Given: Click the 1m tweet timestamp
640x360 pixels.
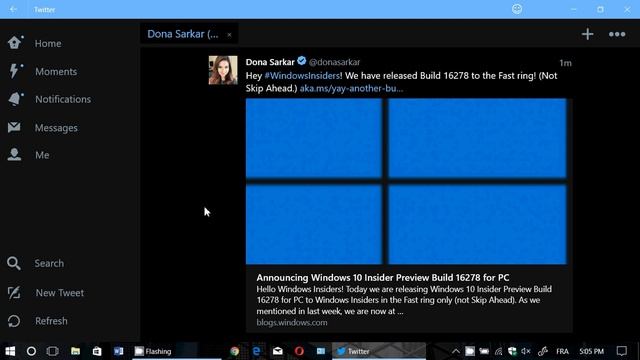Looking at the screenshot, I should point(565,63).
